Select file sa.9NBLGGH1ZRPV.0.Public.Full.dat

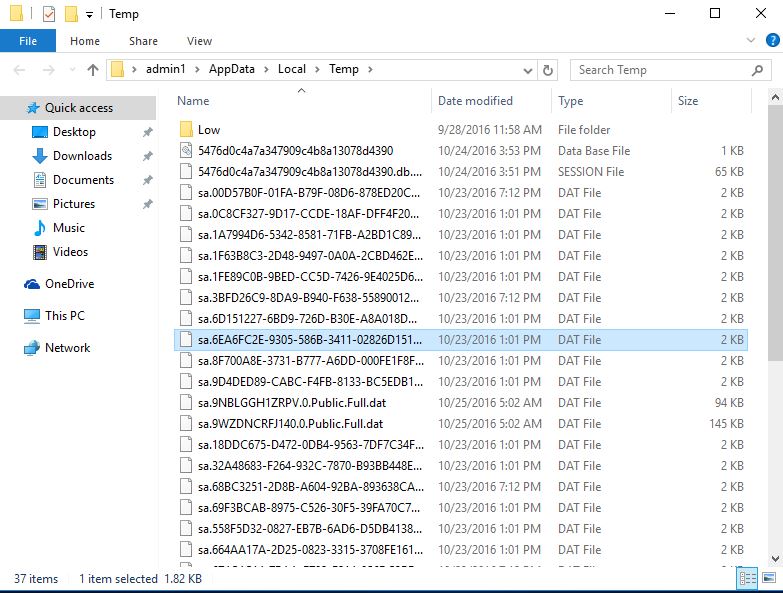[x=460, y=402]
